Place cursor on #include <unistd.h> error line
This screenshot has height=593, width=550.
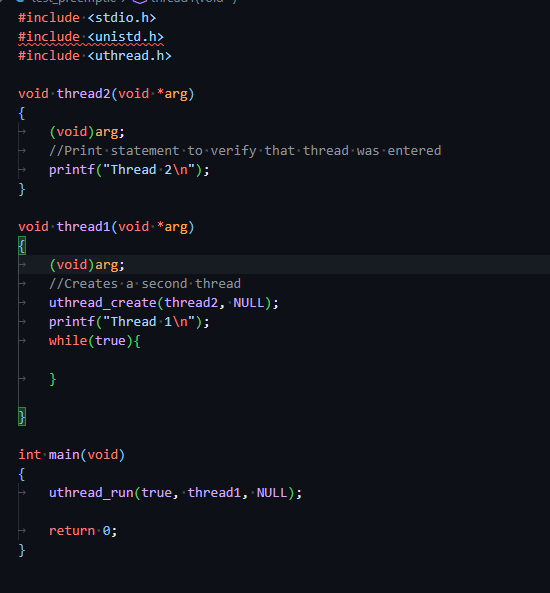coord(91,37)
